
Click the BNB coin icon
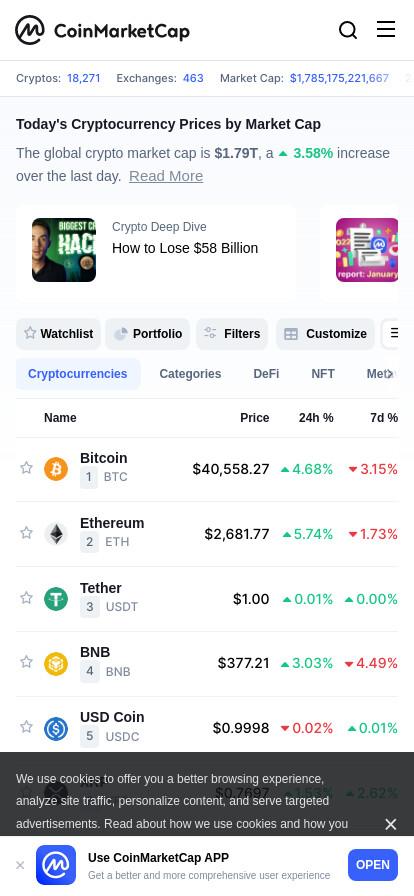pyautogui.click(x=56, y=663)
